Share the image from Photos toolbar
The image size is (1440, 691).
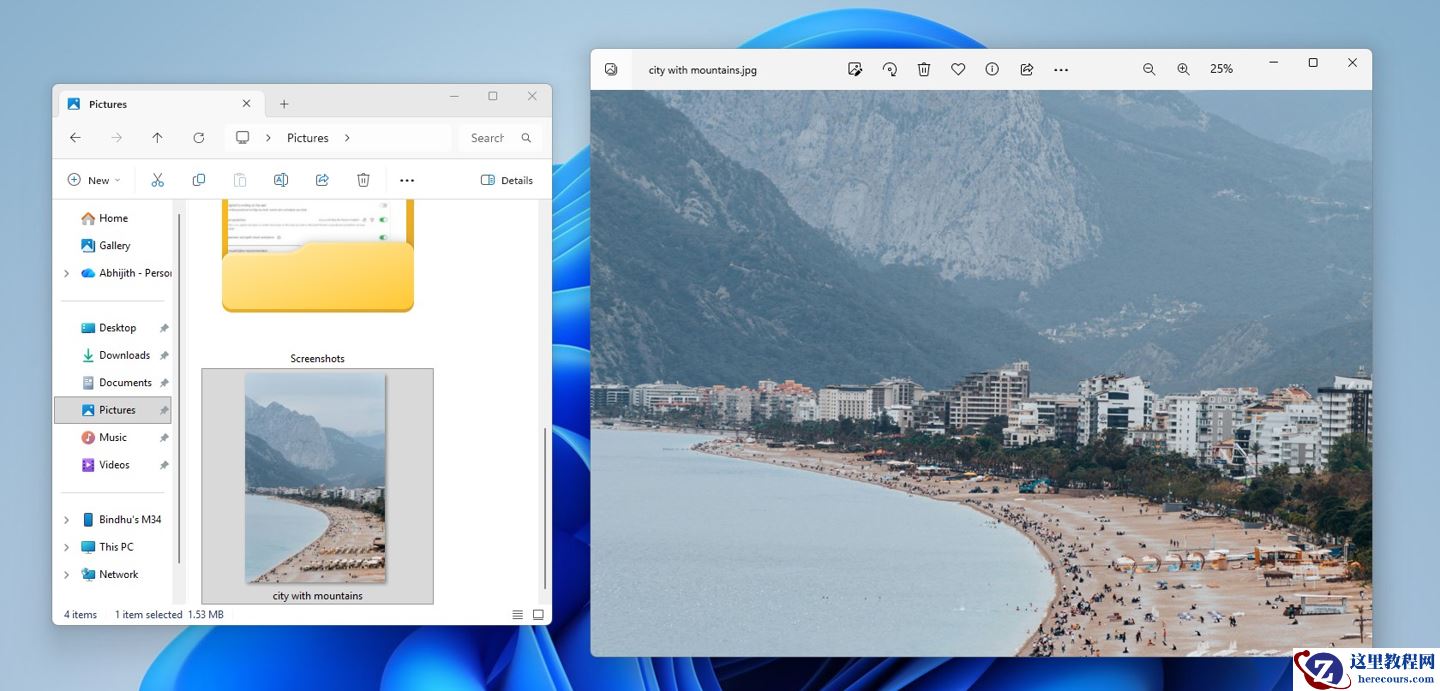tap(1026, 69)
